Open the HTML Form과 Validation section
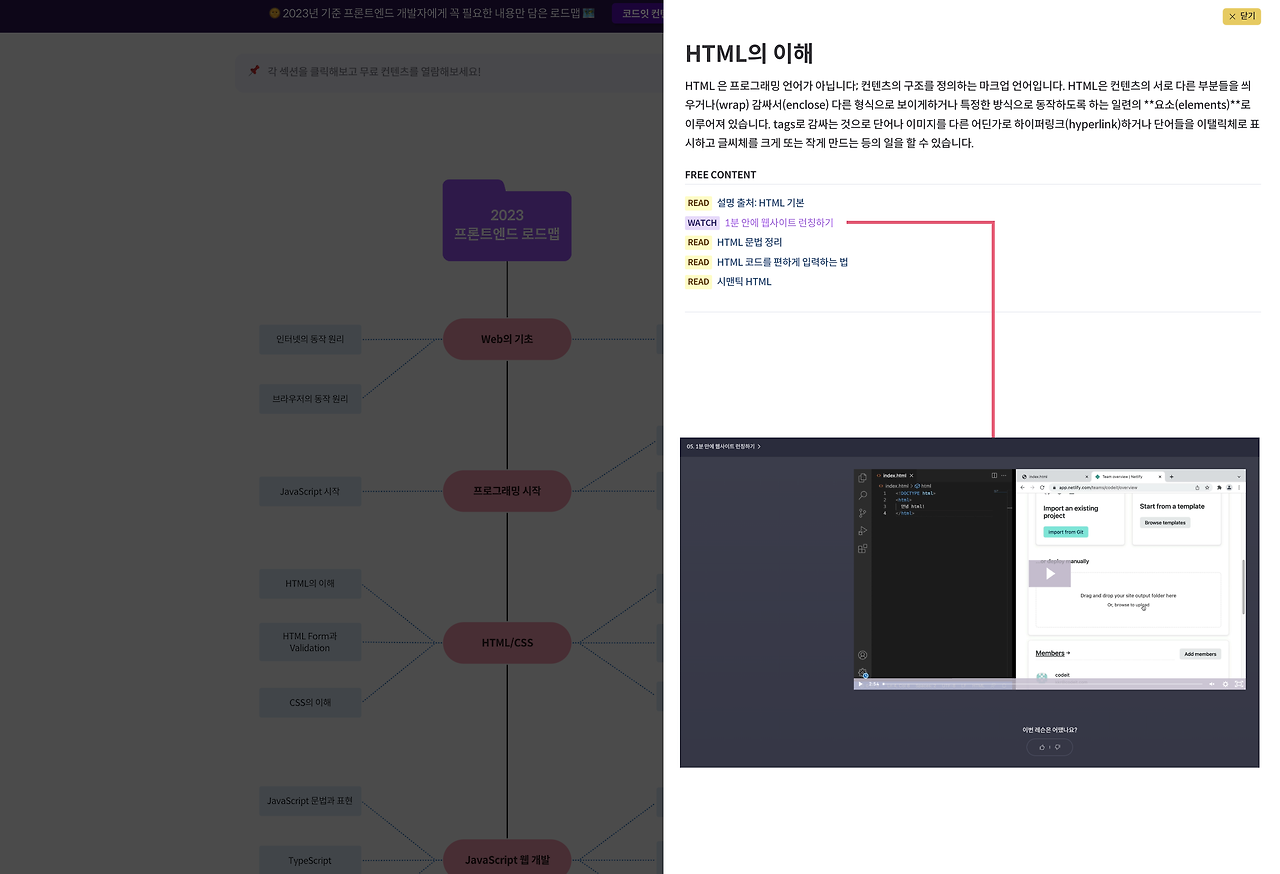 [x=310, y=642]
